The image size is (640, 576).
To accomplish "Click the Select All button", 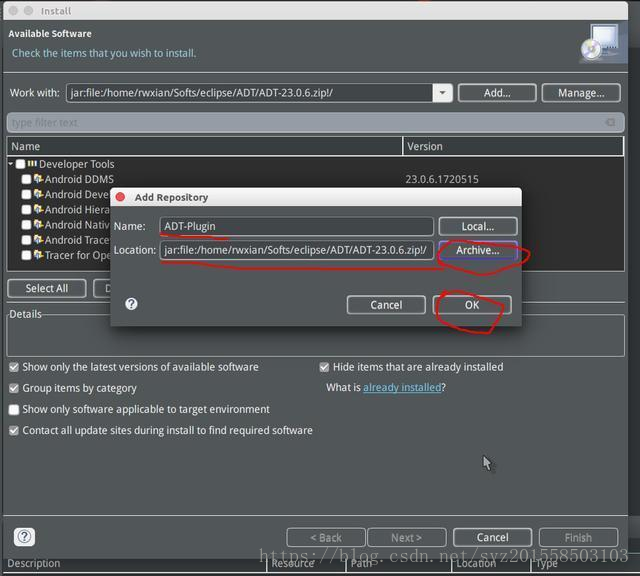I will coord(47,289).
